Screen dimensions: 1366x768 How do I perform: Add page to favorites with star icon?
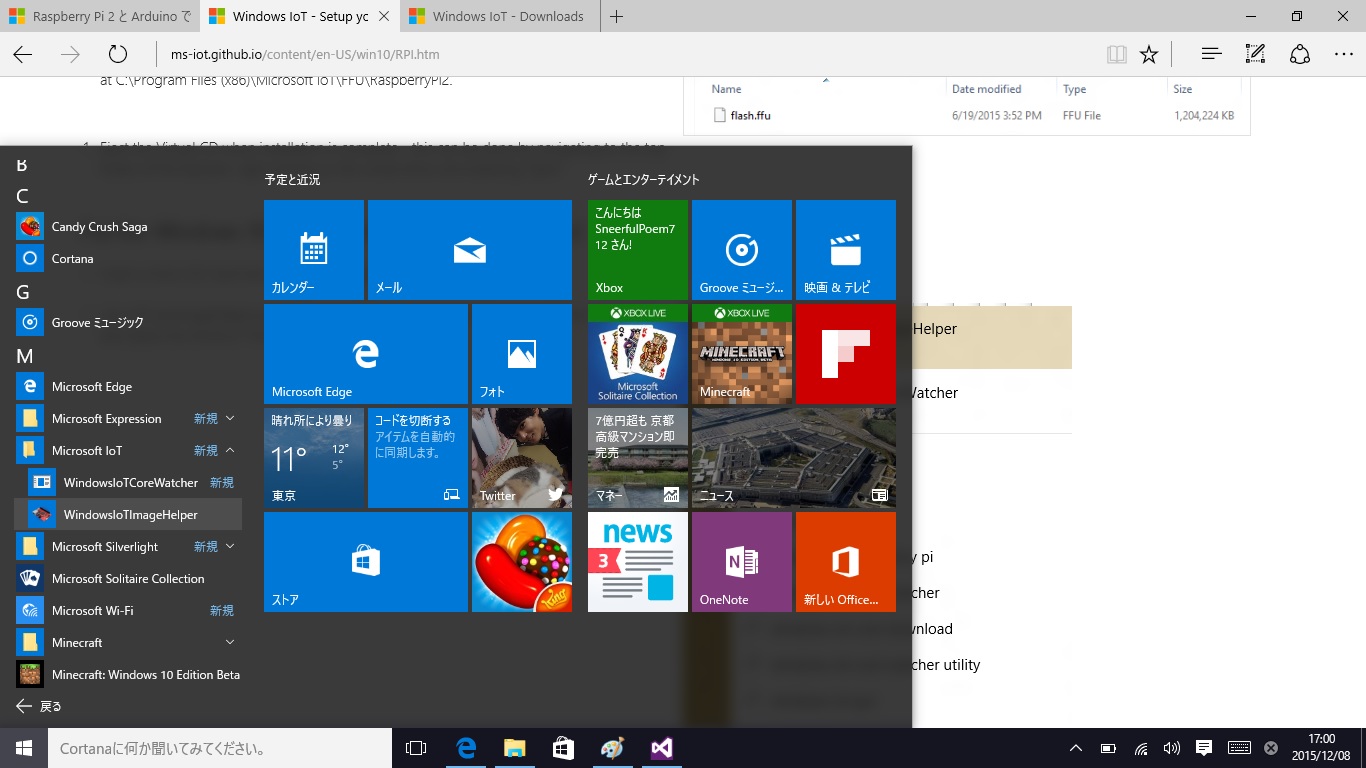click(1149, 55)
